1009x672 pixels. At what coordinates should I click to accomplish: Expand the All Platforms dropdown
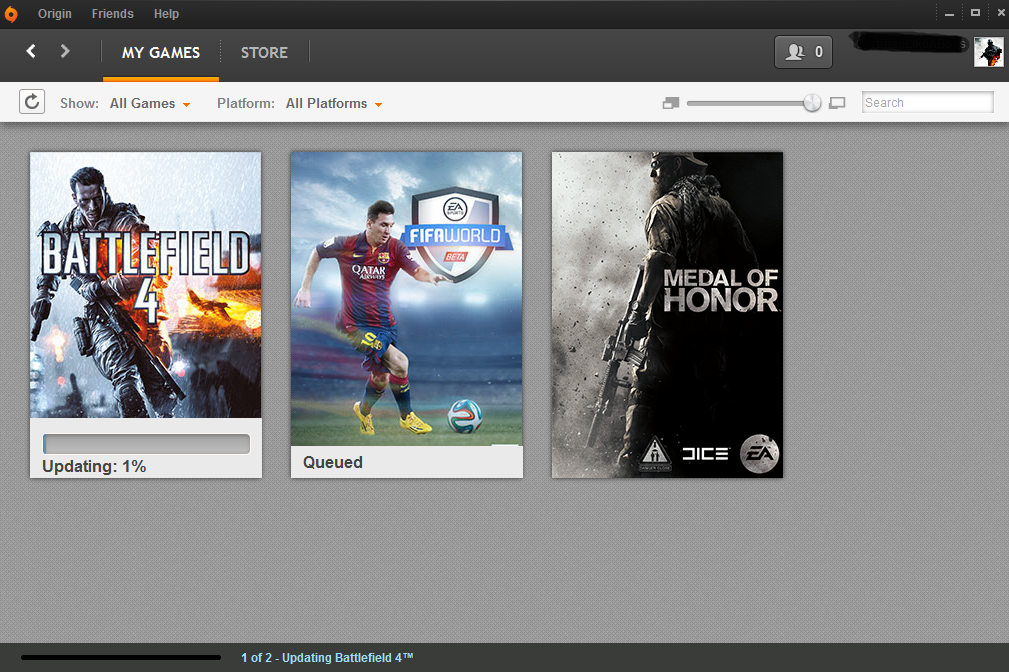(x=334, y=104)
